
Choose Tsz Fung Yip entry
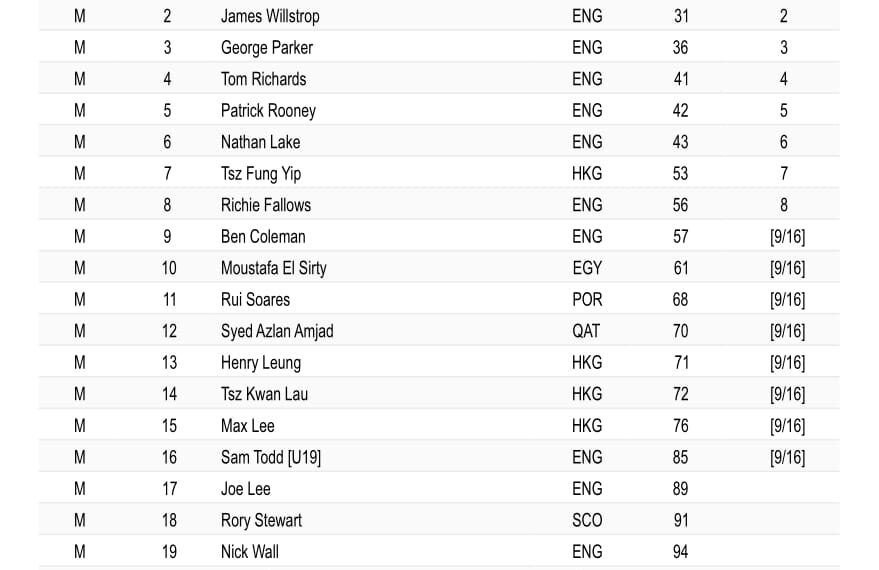coord(261,174)
